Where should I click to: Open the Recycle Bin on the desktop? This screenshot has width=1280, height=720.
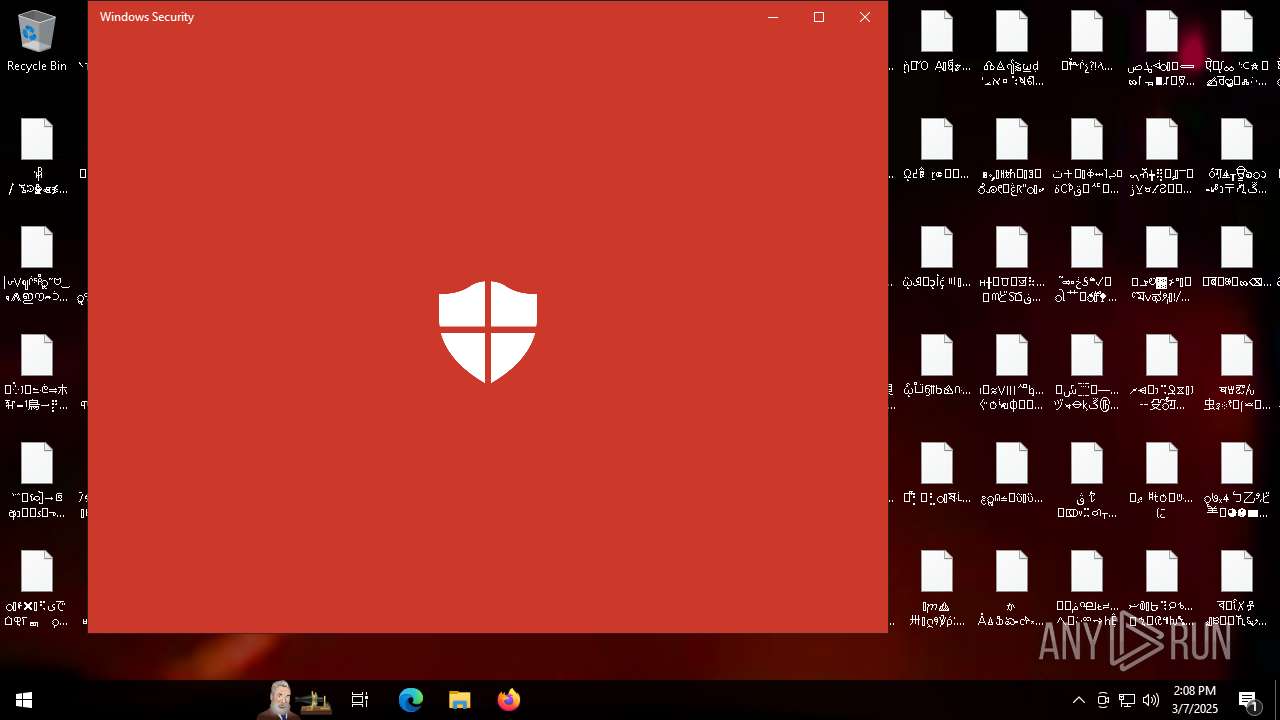pos(36,42)
